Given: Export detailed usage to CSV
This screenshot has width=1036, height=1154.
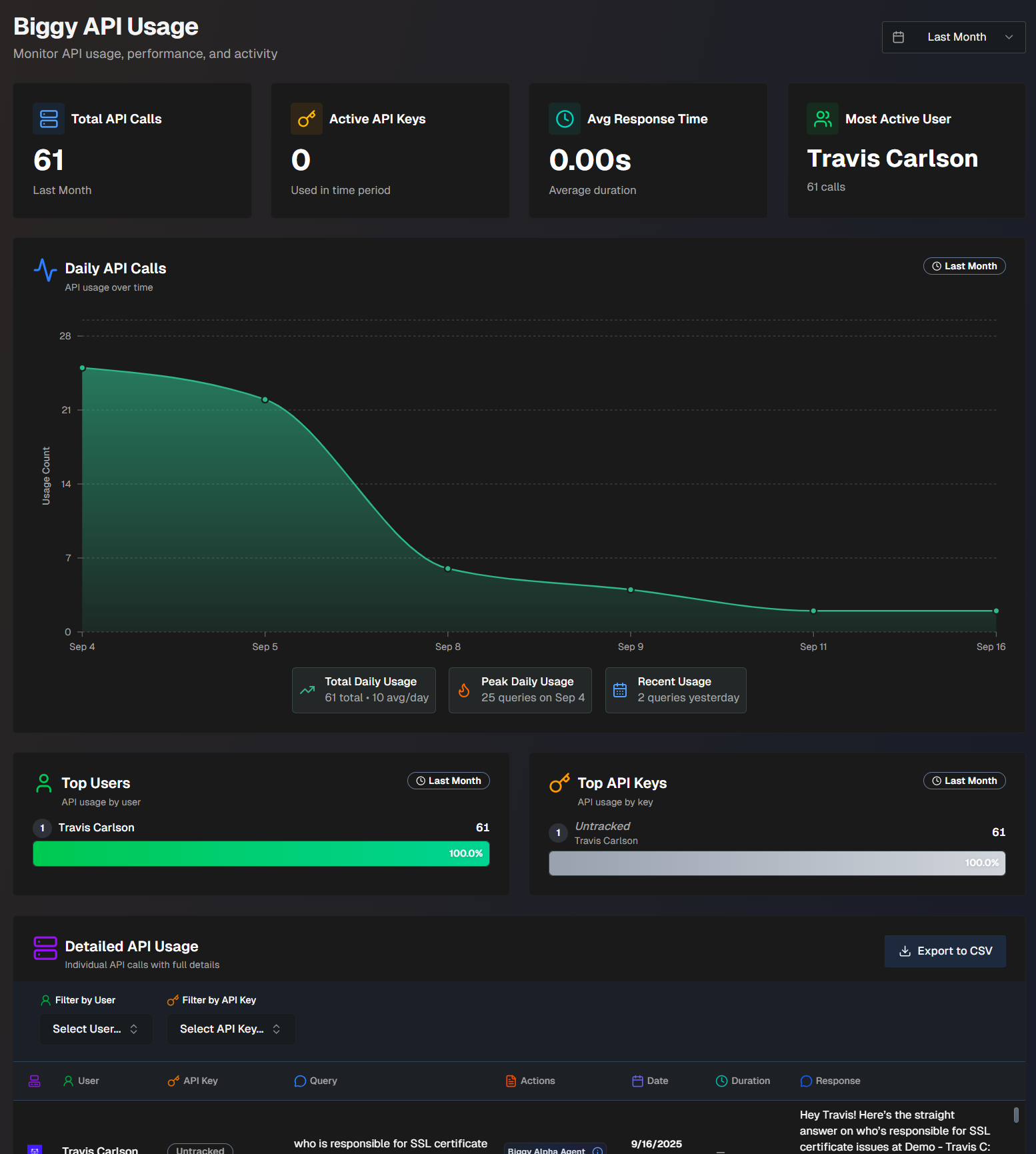Looking at the screenshot, I should [x=945, y=951].
